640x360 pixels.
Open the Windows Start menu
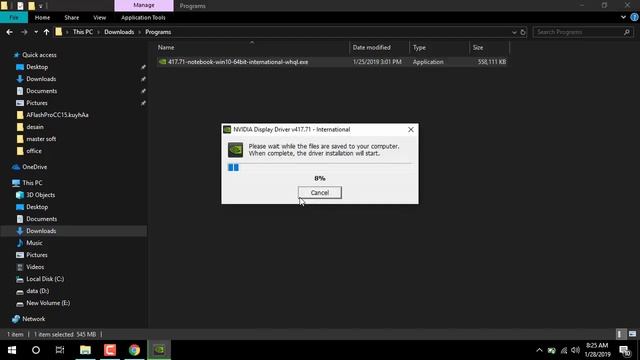pyautogui.click(x=12, y=350)
